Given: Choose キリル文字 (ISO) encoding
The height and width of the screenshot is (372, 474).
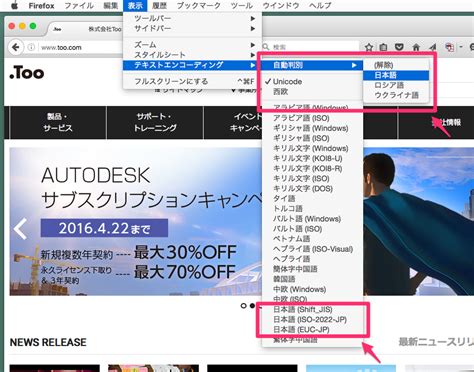Looking at the screenshot, I should click(x=312, y=179).
